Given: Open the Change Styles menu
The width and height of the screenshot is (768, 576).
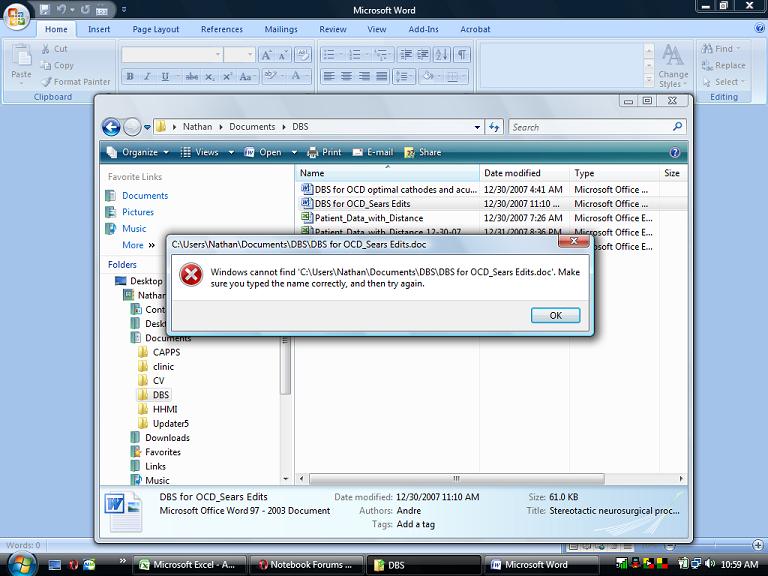Looking at the screenshot, I should [673, 66].
